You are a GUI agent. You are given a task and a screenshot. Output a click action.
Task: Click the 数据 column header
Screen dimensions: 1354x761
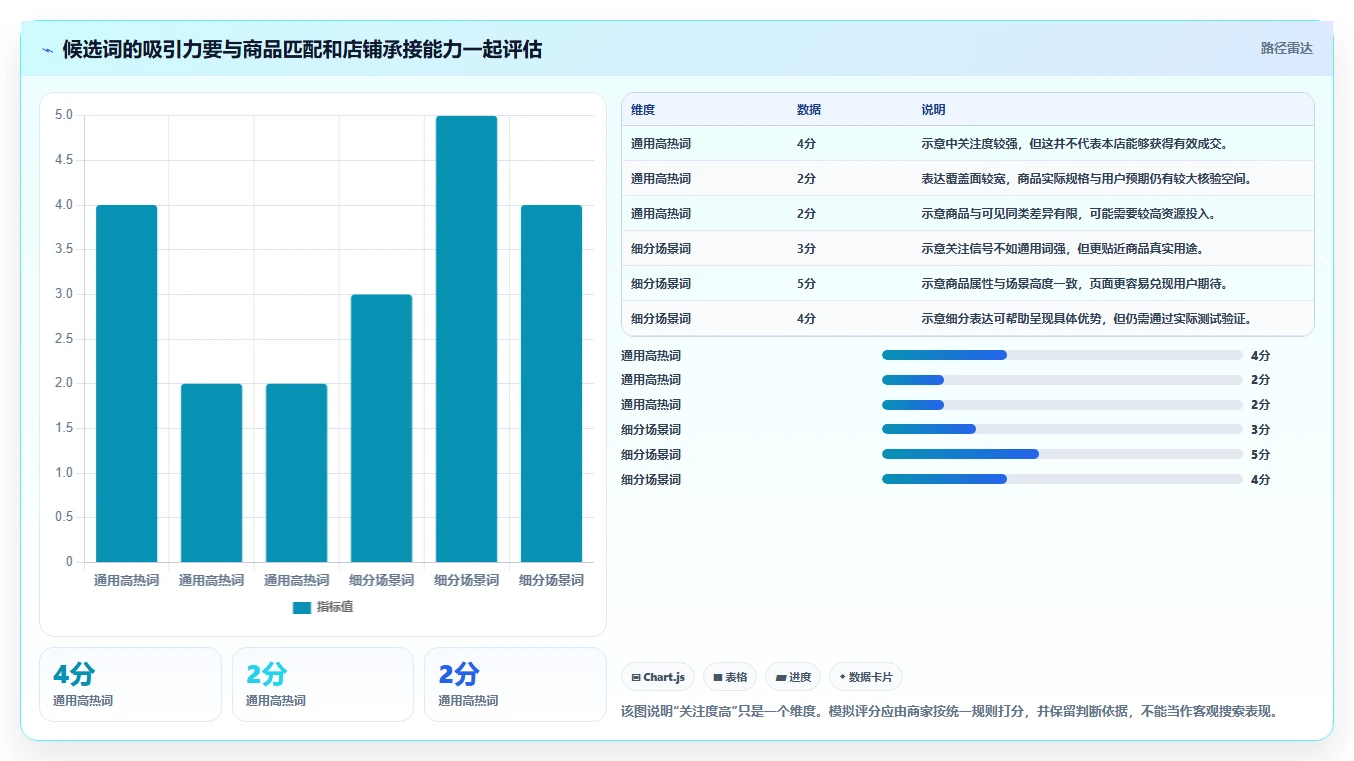pos(809,110)
